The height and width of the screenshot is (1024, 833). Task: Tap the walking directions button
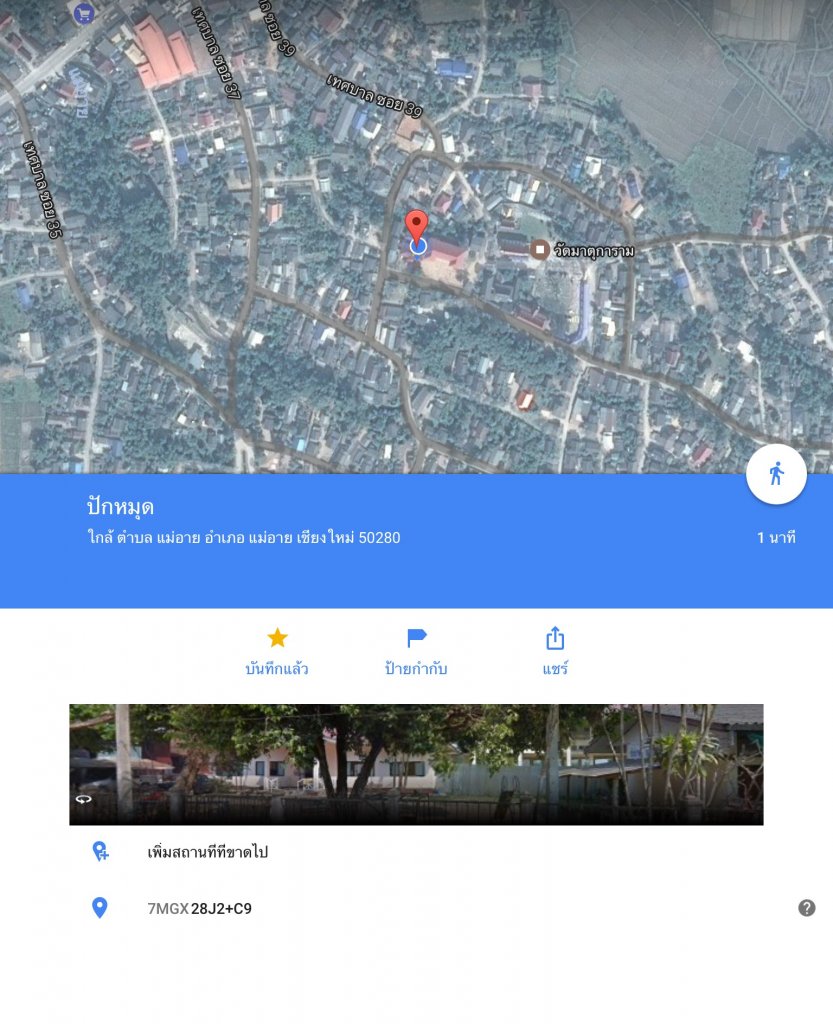[x=776, y=474]
